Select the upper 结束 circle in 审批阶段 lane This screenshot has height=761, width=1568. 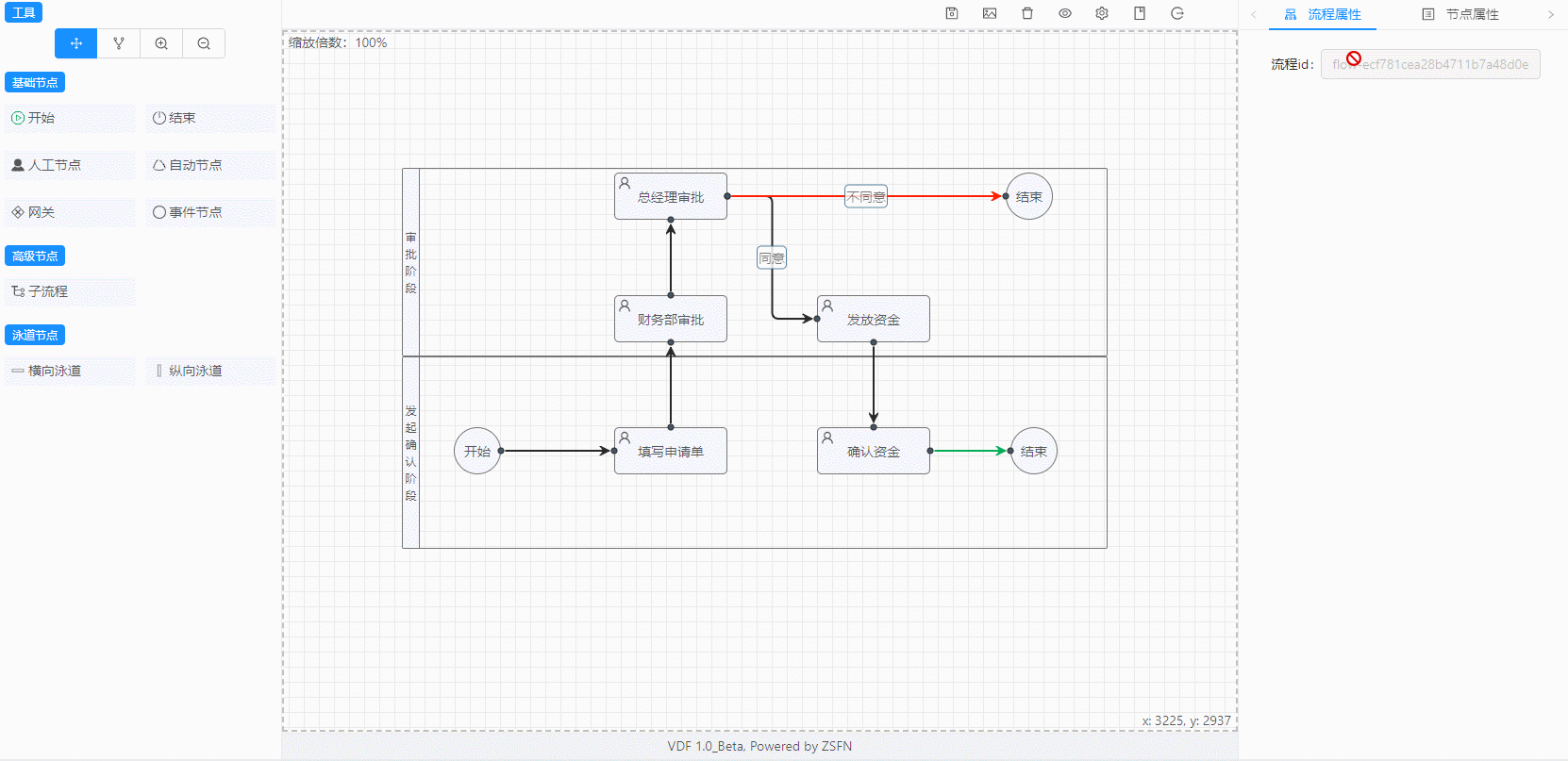1029,196
